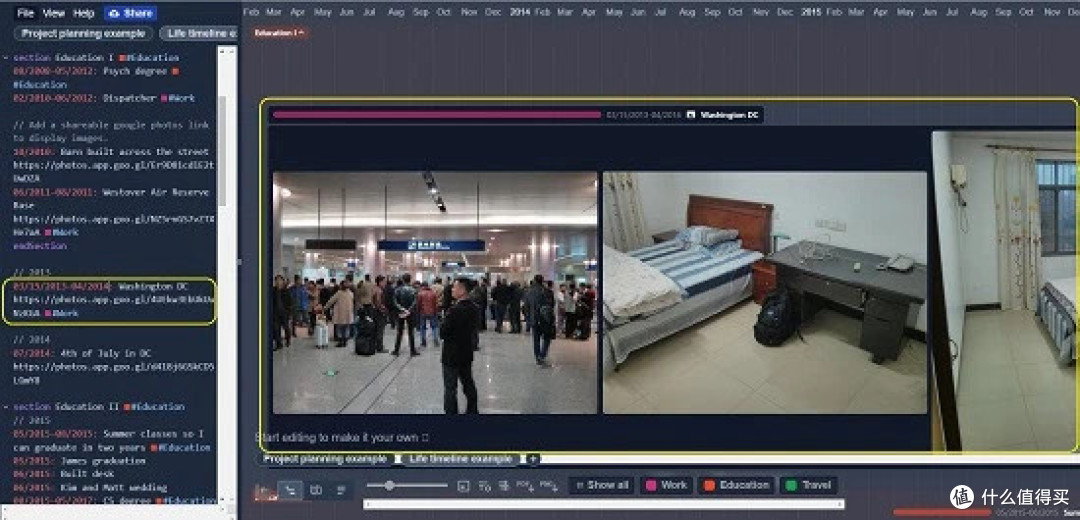Click the 'Summer classes so I' editor line
The height and width of the screenshot is (520, 1080).
108,434
